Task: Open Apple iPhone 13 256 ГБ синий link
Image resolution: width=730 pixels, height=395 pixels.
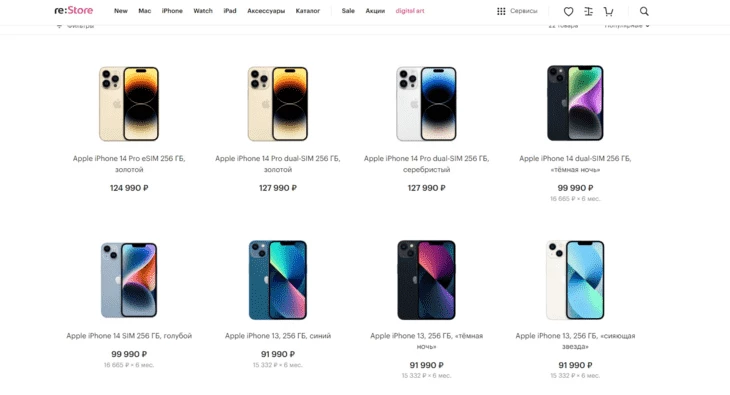Action: (278, 336)
